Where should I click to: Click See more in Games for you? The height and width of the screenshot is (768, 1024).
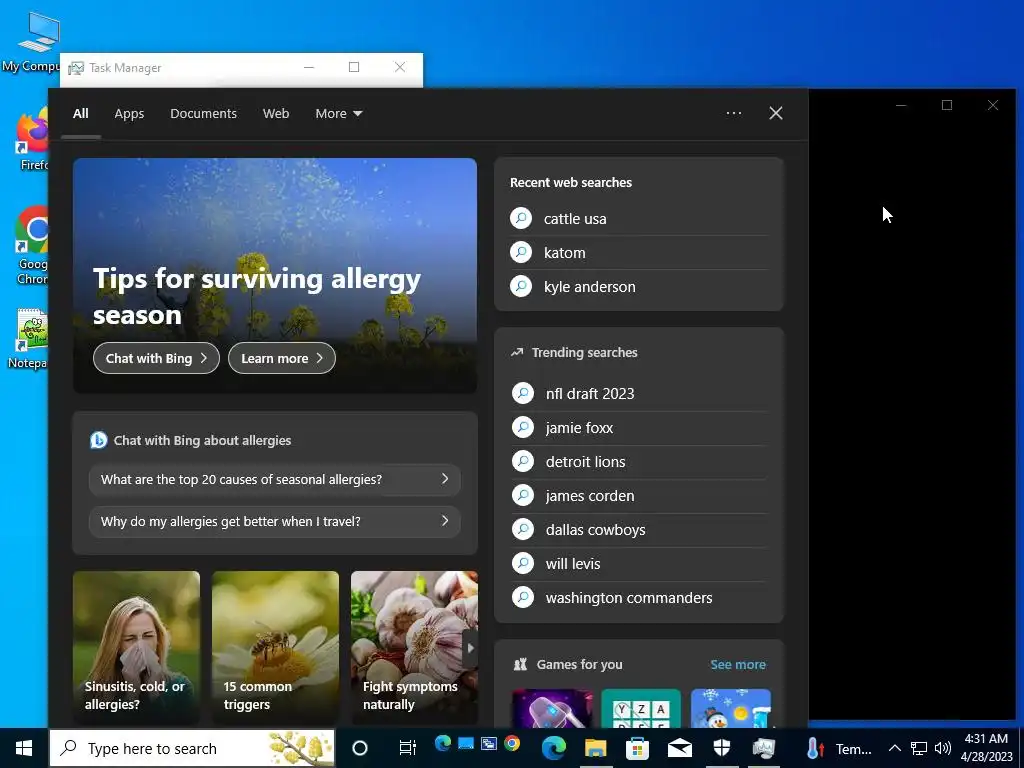pyautogui.click(x=738, y=664)
